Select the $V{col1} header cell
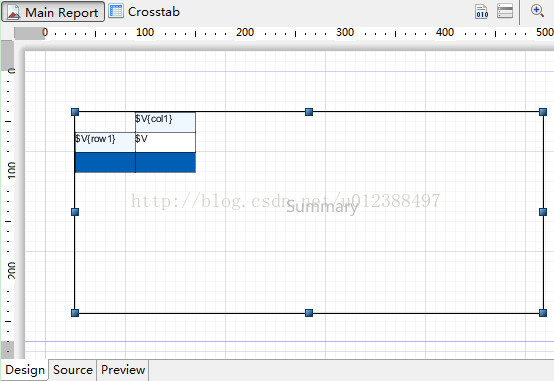The image size is (554, 381). tap(165, 122)
